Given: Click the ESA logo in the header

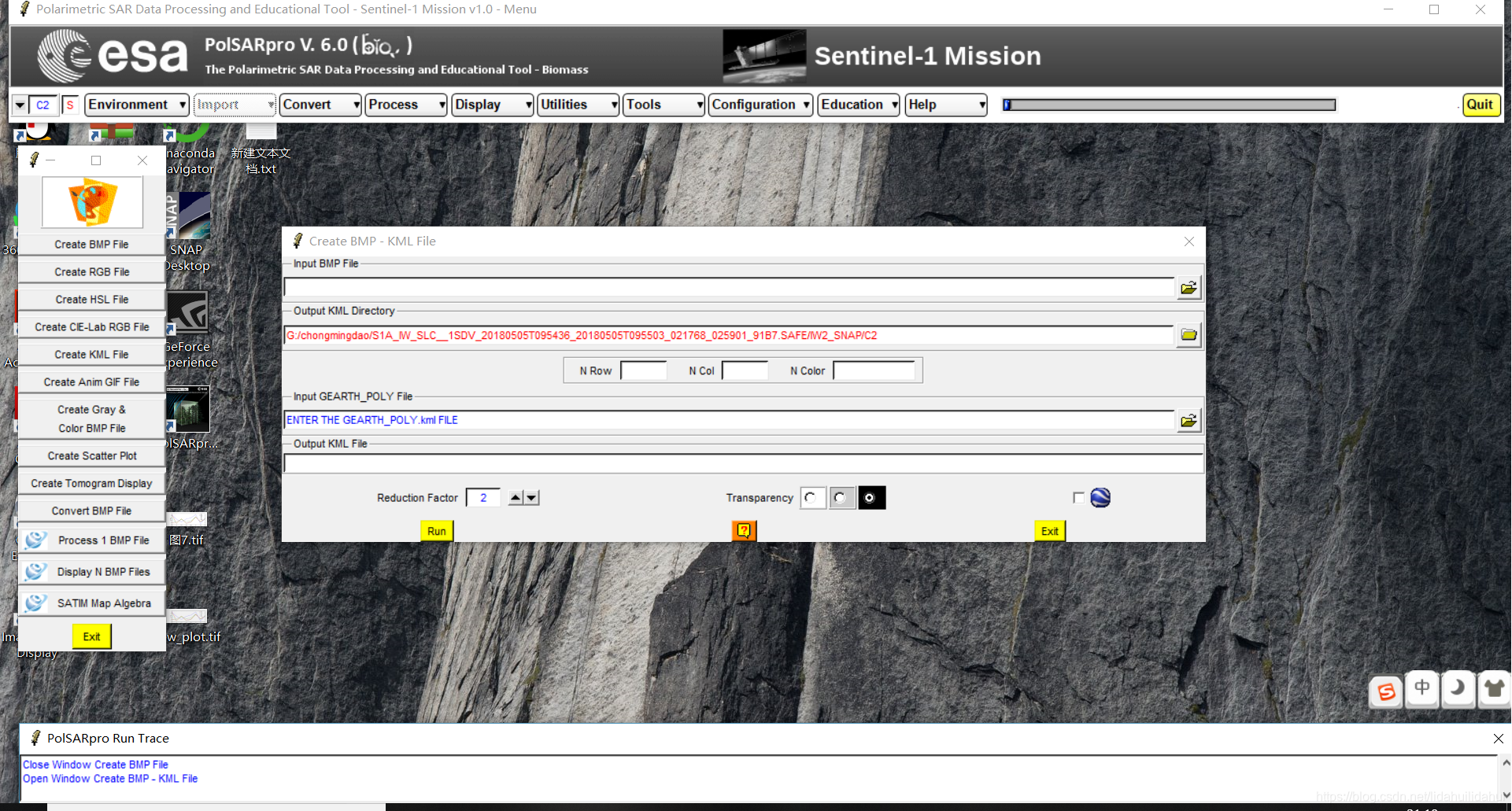Looking at the screenshot, I should (113, 55).
